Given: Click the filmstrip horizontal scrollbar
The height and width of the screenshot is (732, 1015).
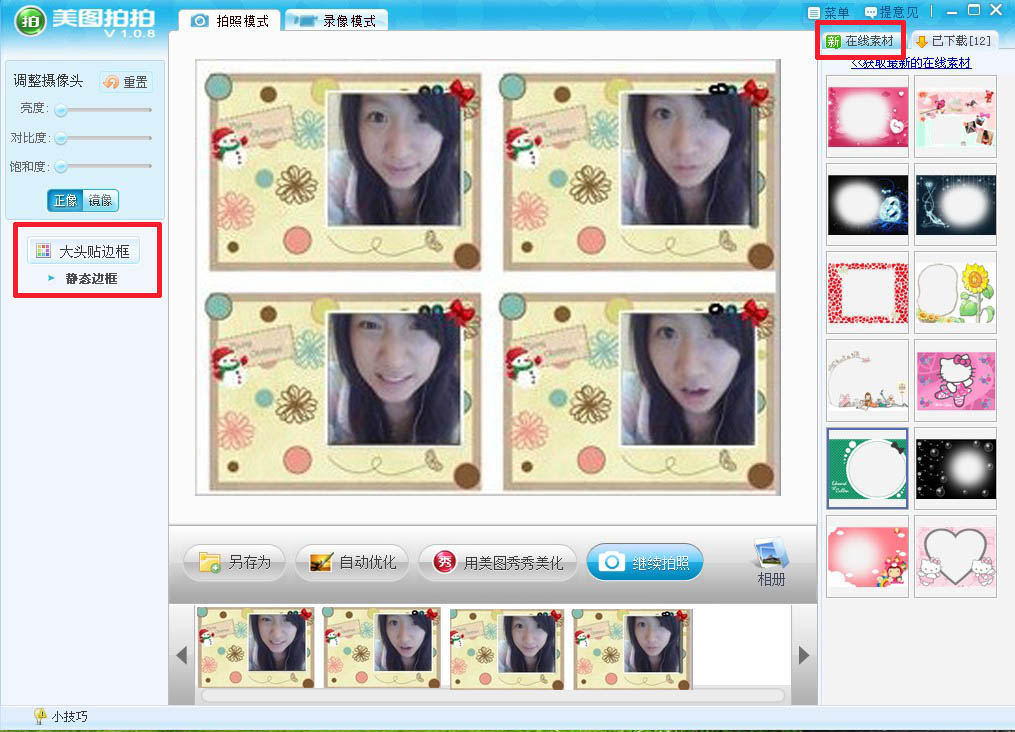Looking at the screenshot, I should 492,696.
